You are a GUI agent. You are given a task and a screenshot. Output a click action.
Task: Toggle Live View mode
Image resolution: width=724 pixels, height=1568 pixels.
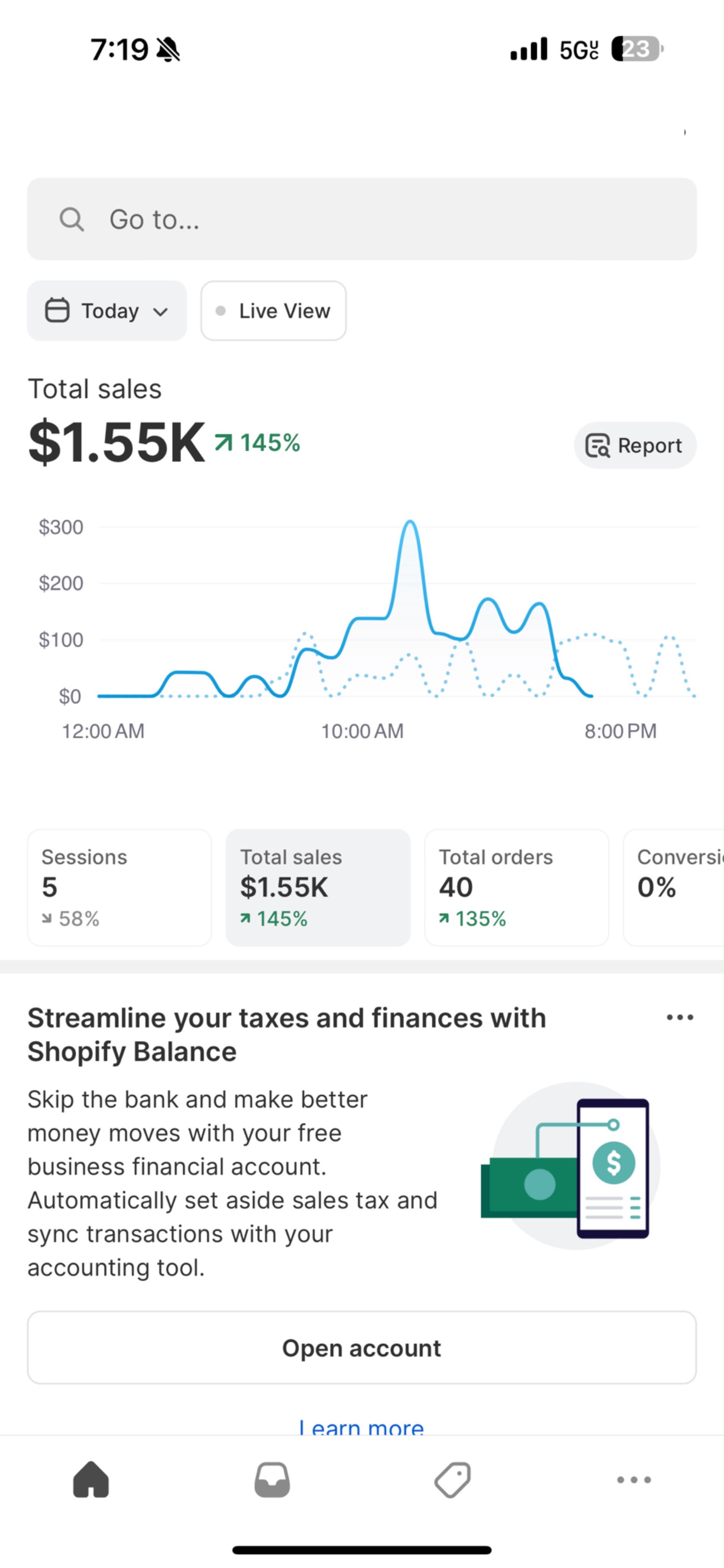pos(274,310)
